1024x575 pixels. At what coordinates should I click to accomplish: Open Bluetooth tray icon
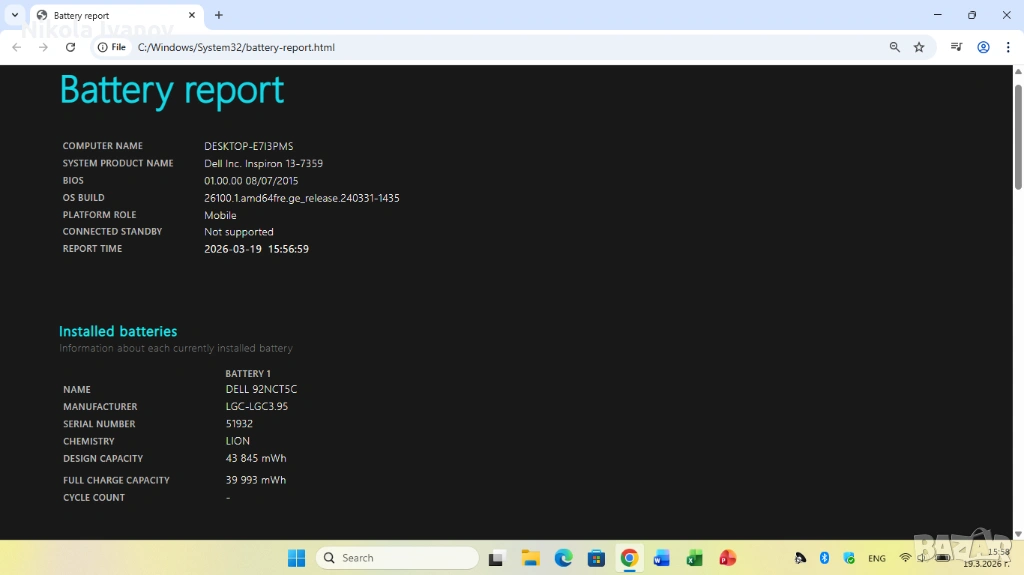[x=825, y=558]
